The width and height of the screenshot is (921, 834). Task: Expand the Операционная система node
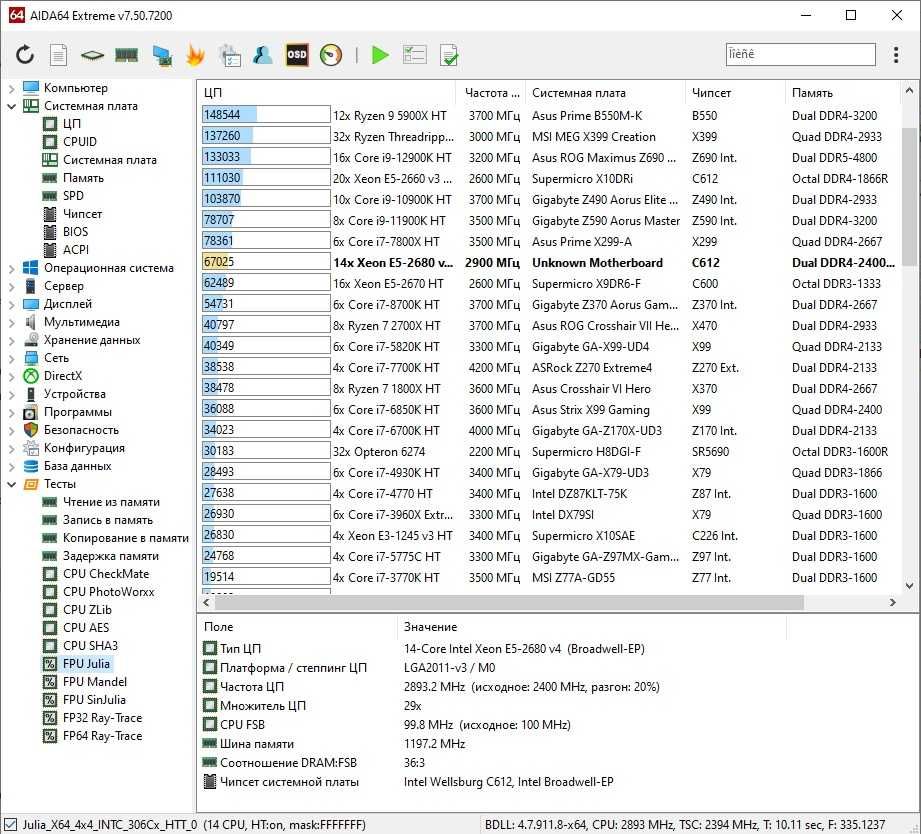tap(11, 268)
